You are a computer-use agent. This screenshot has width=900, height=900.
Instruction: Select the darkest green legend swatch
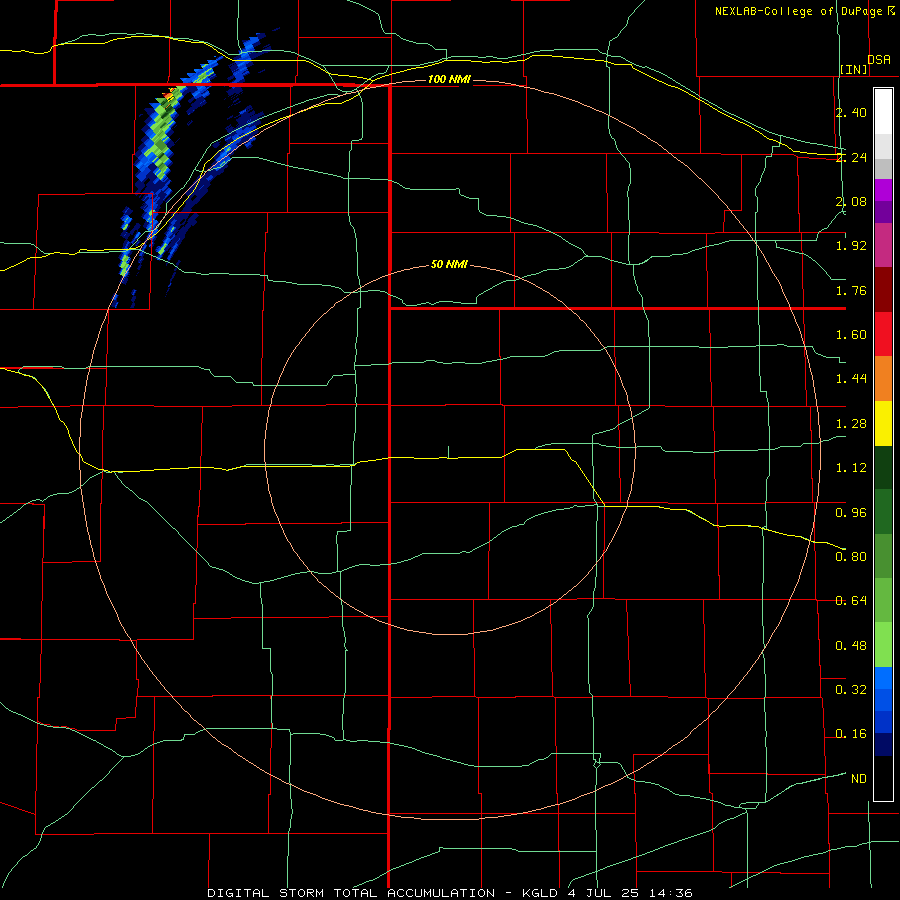click(x=883, y=467)
